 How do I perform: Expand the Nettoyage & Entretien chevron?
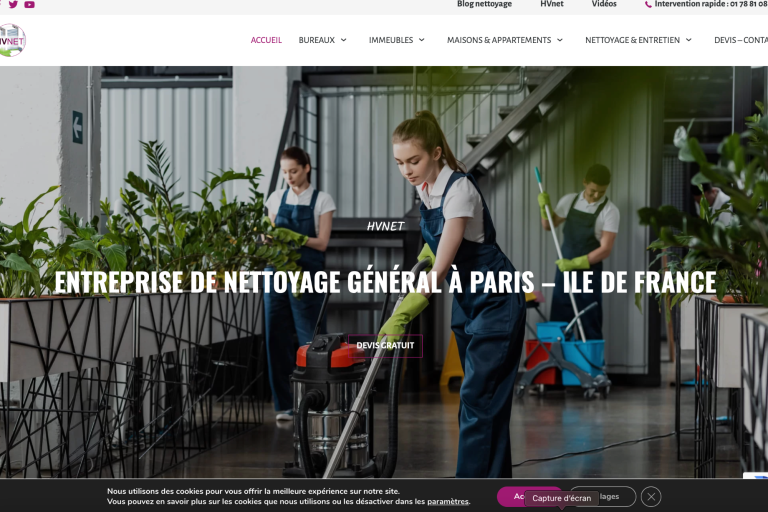(688, 40)
